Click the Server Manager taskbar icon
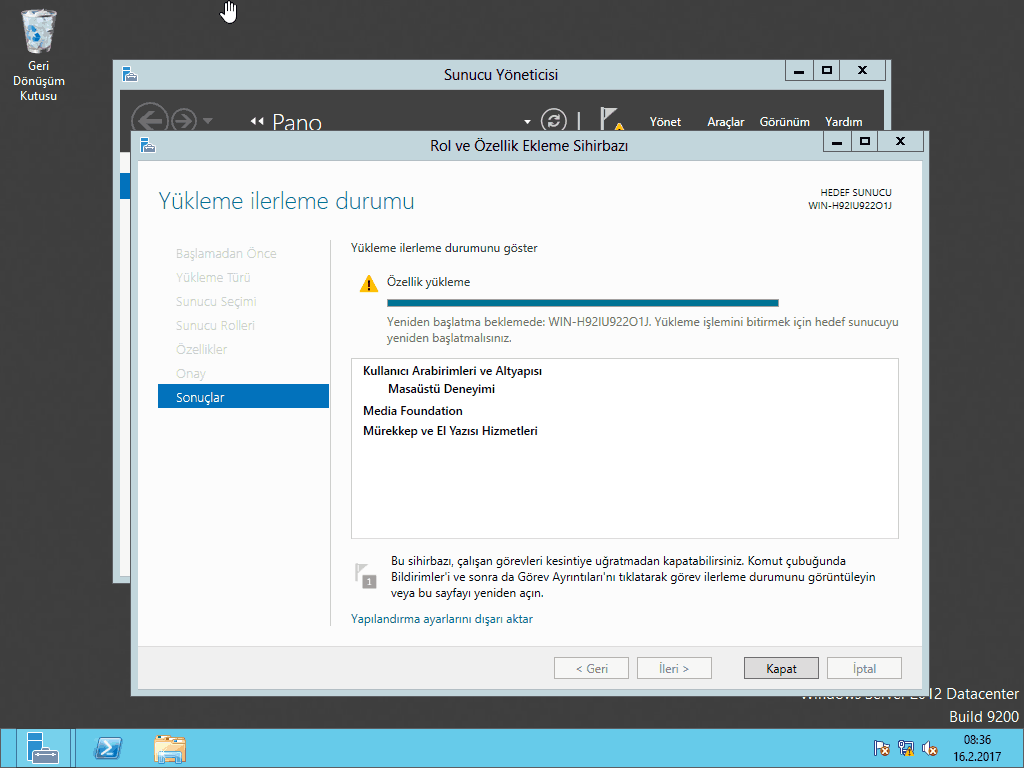This screenshot has height=768, width=1024. point(42,748)
